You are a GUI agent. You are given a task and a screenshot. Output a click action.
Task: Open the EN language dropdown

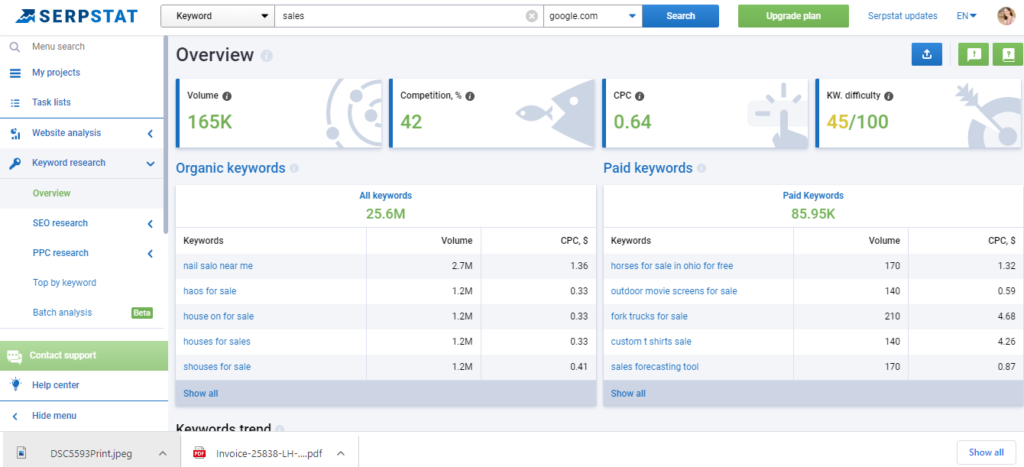tap(967, 16)
